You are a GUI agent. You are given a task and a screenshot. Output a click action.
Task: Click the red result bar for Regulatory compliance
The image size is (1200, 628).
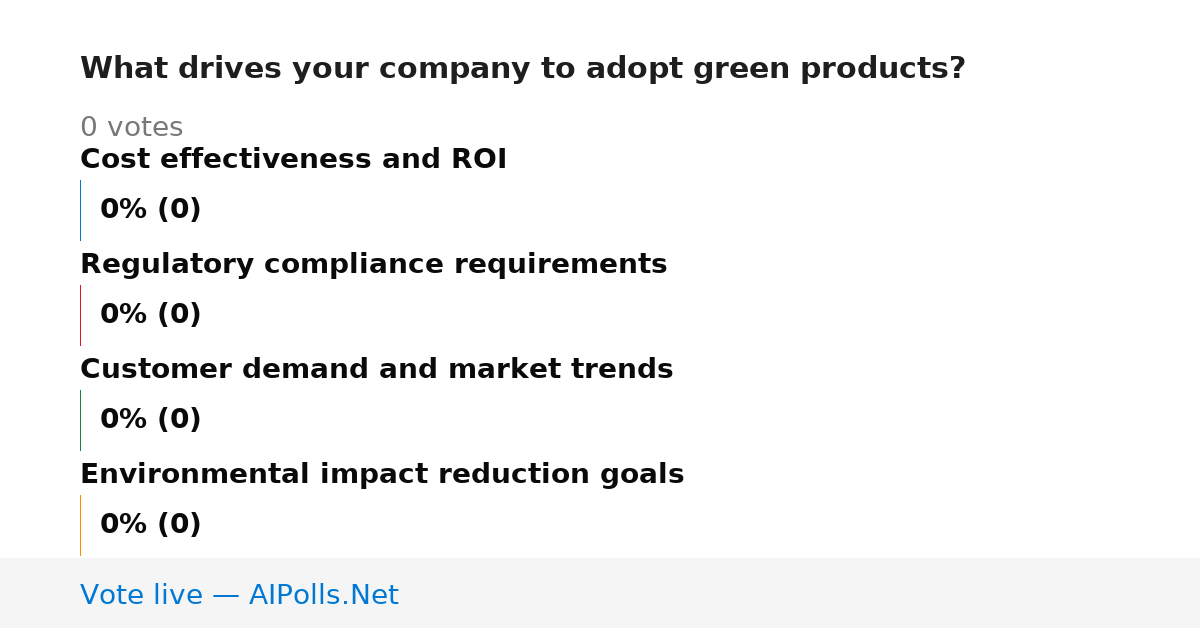pyautogui.click(x=80, y=315)
